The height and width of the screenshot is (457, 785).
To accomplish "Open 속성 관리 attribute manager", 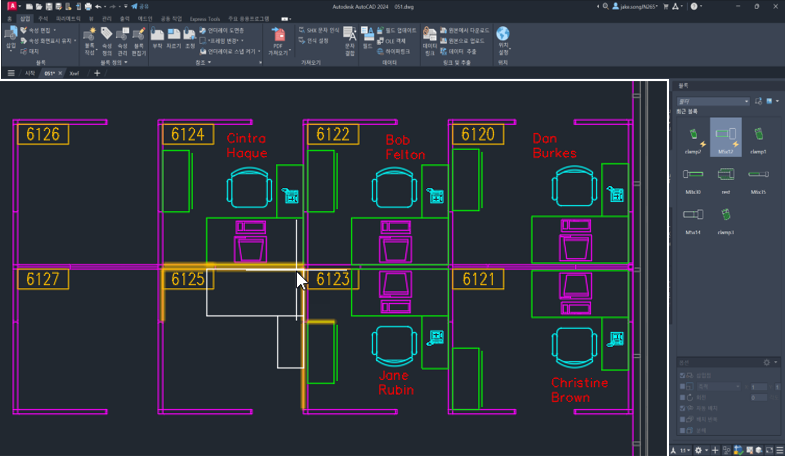I will (122, 41).
